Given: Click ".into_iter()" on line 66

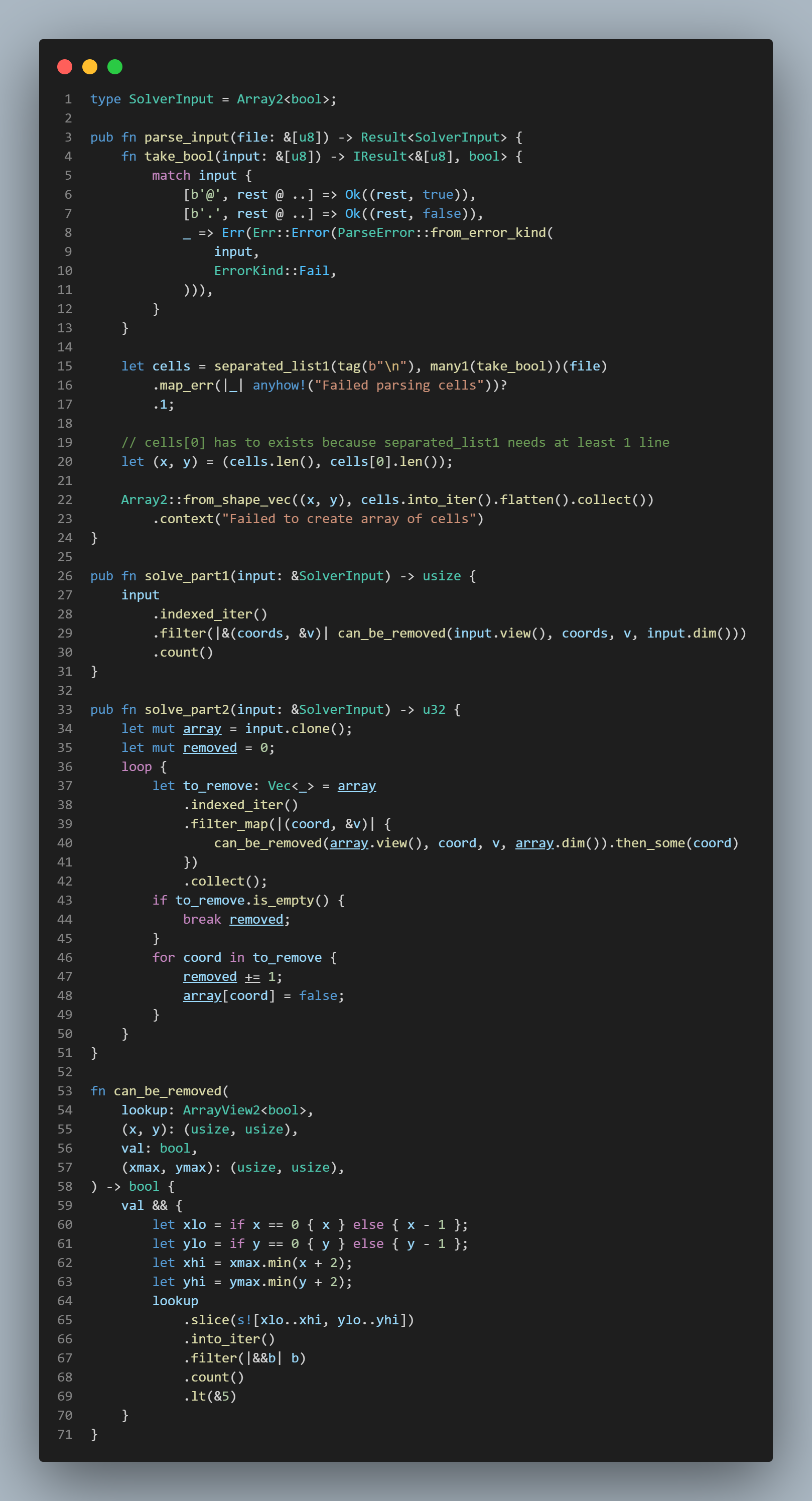Looking at the screenshot, I should 229,1339.
